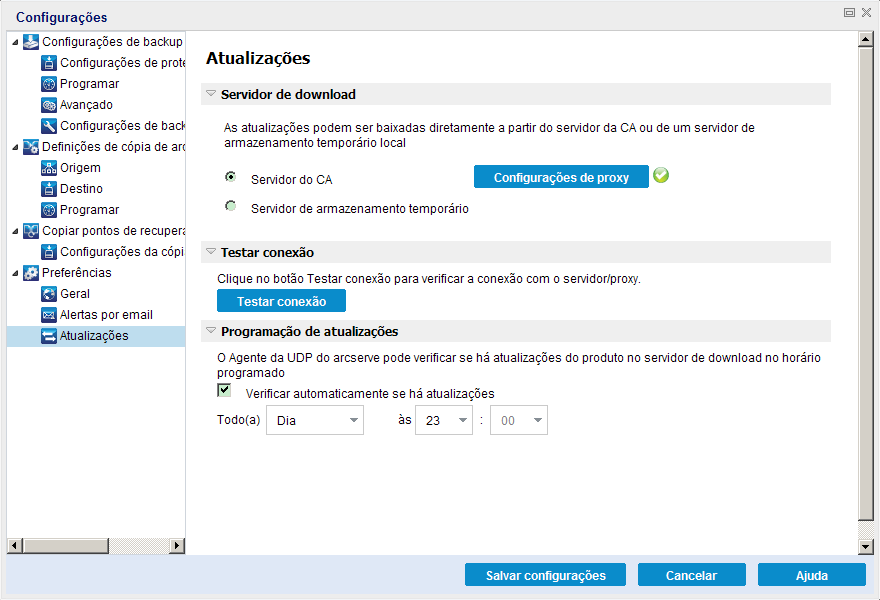The image size is (880, 600).
Task: Click the Origem icon
Action: tap(49, 168)
